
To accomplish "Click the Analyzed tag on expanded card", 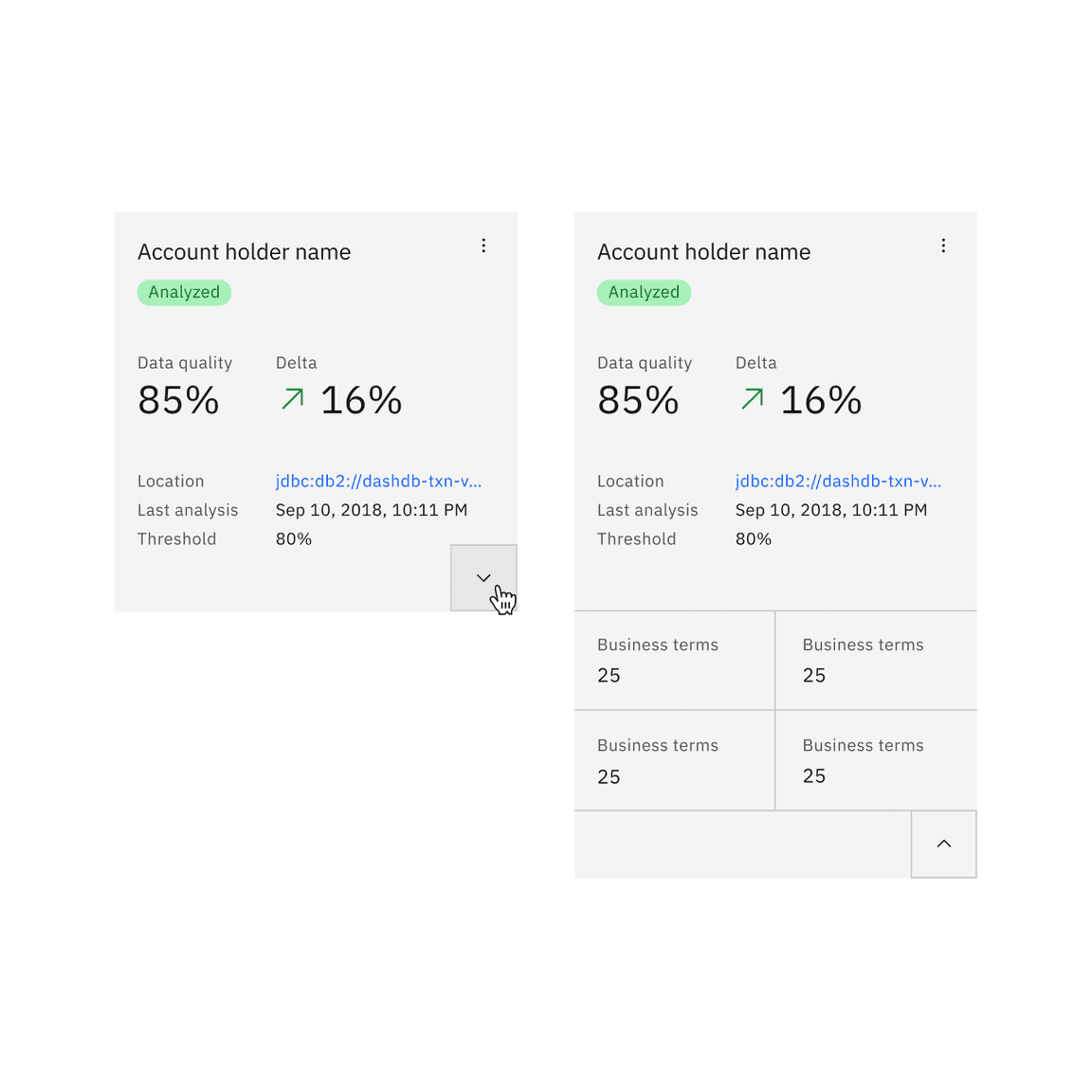I will (644, 292).
